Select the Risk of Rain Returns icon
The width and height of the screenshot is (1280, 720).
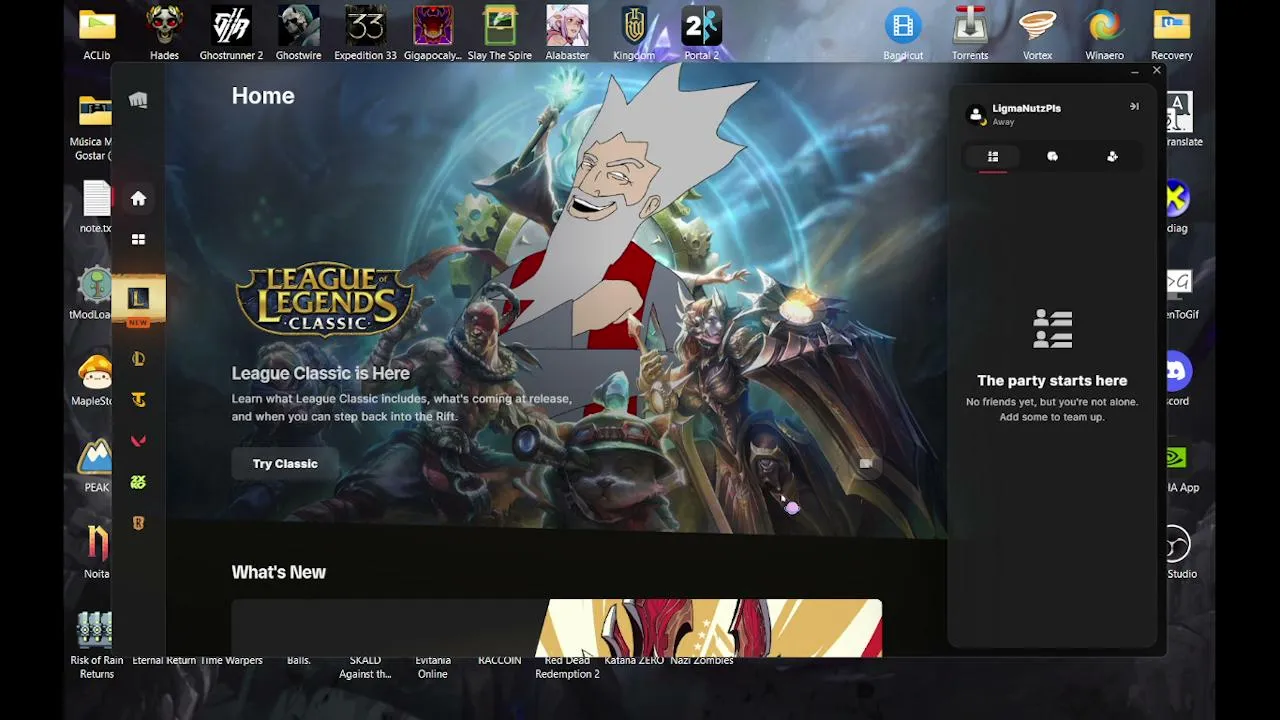96,644
